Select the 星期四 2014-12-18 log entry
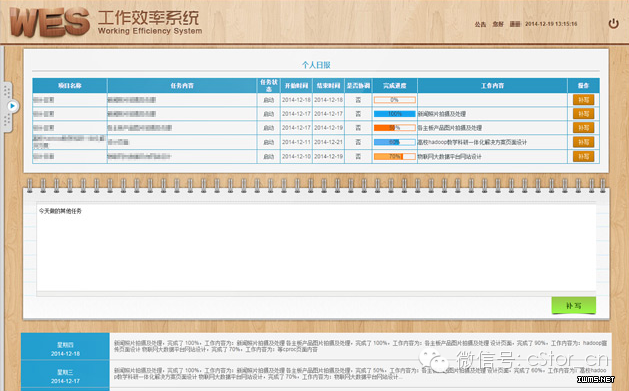 click(x=65, y=347)
